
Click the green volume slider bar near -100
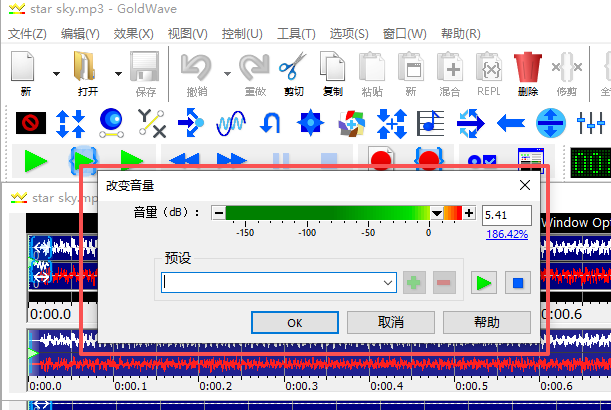307,213
